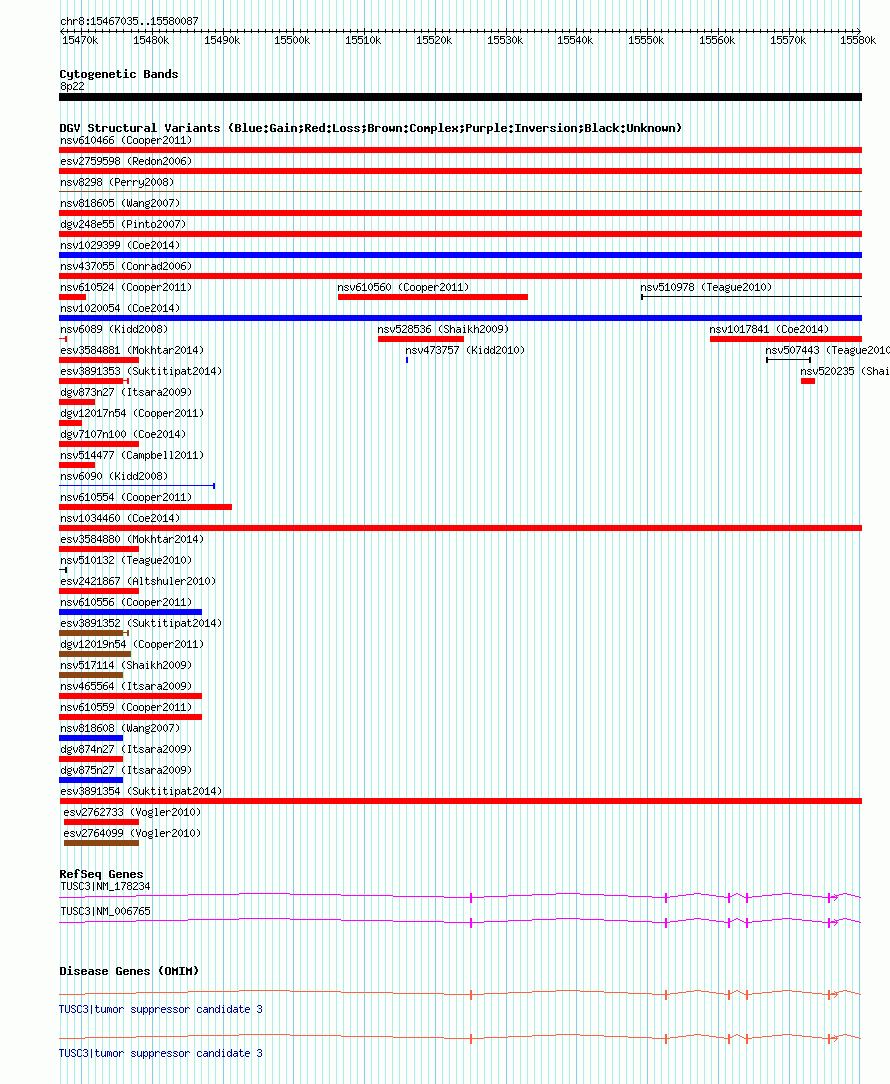Image resolution: width=890 pixels, height=1084 pixels.
Task: Open first TUSC3 tumor suppressor candidate 3 link
Action: [x=160, y=1009]
